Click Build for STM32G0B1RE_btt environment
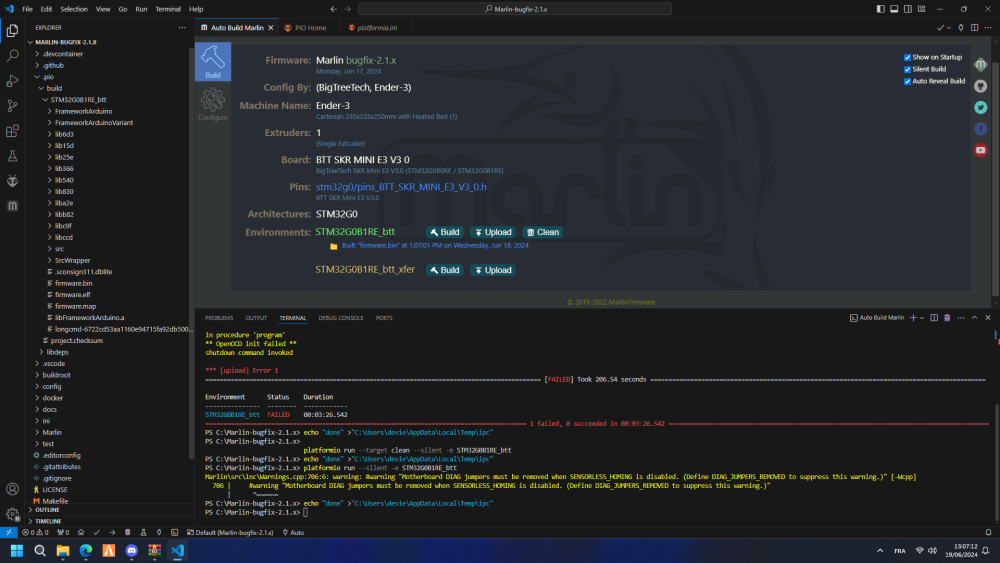Viewport: 1000px width, 563px height. coord(445,232)
